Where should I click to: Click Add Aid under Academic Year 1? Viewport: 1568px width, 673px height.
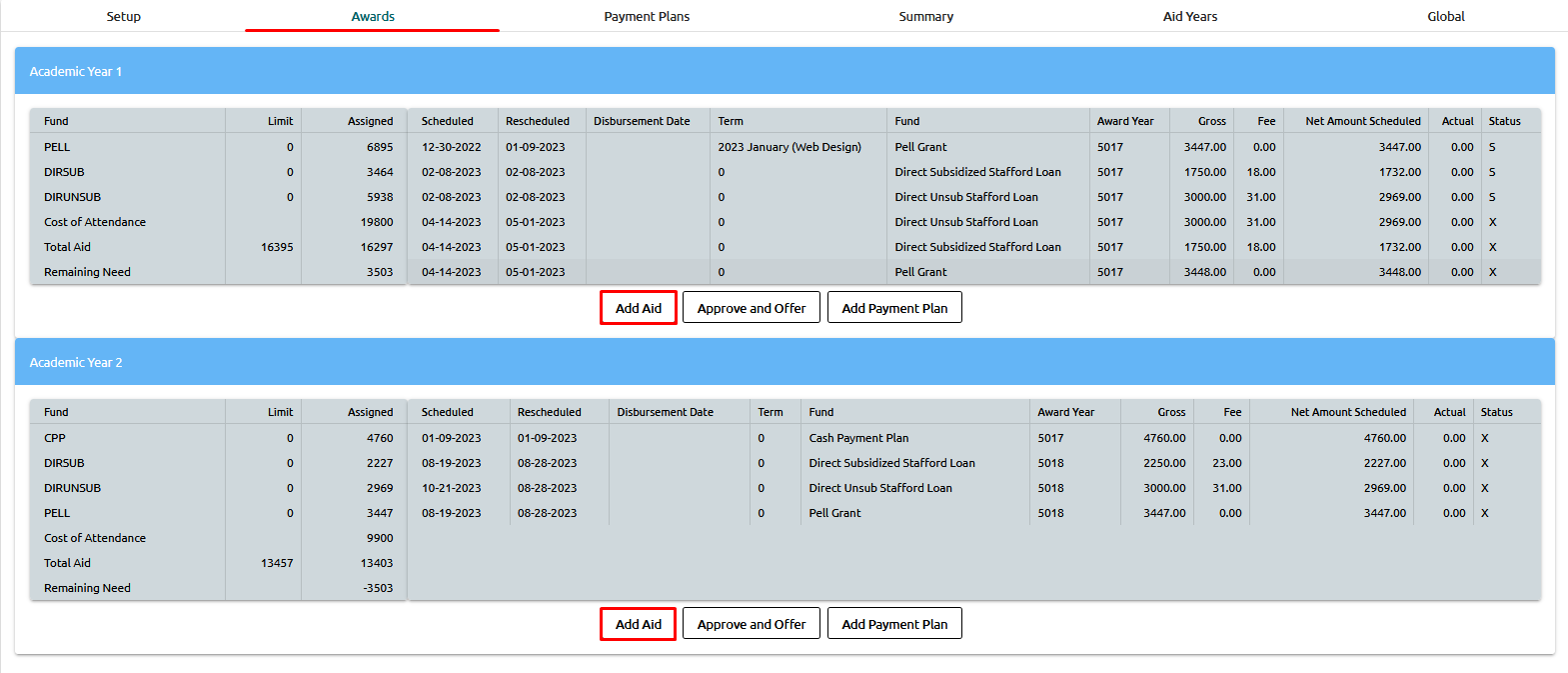coord(639,308)
